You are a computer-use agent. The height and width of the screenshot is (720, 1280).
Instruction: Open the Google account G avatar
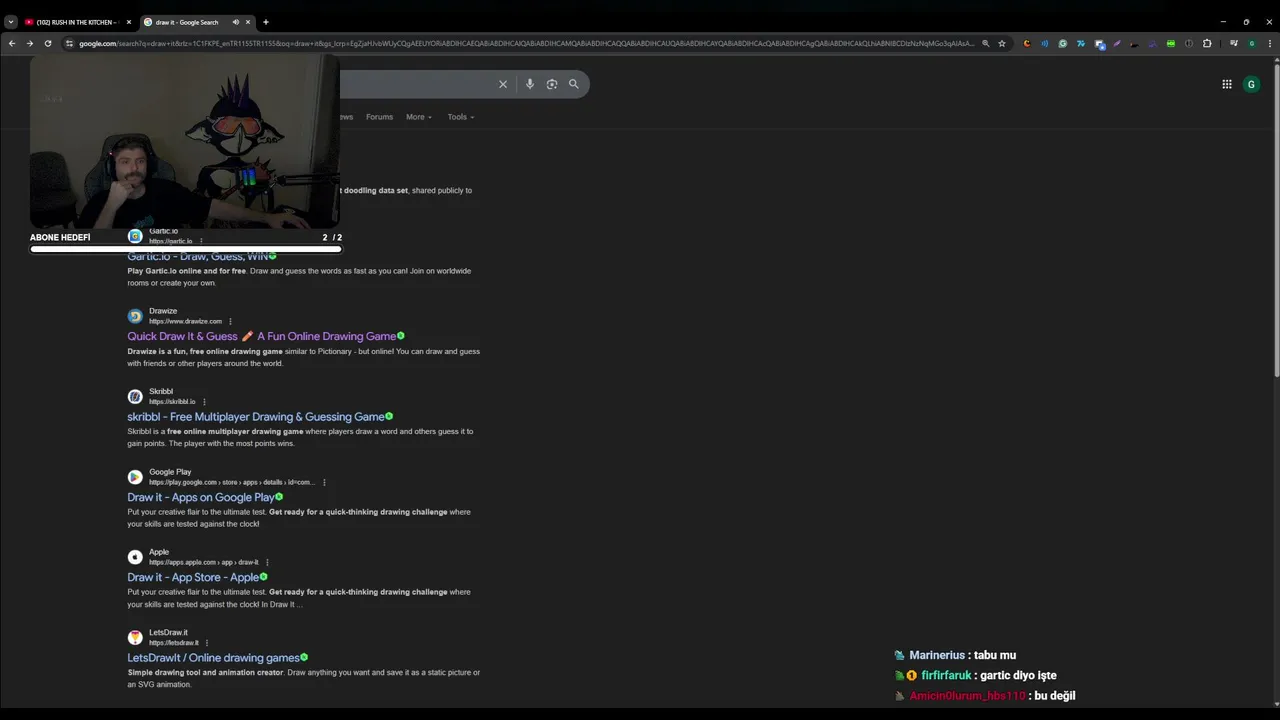(1251, 84)
